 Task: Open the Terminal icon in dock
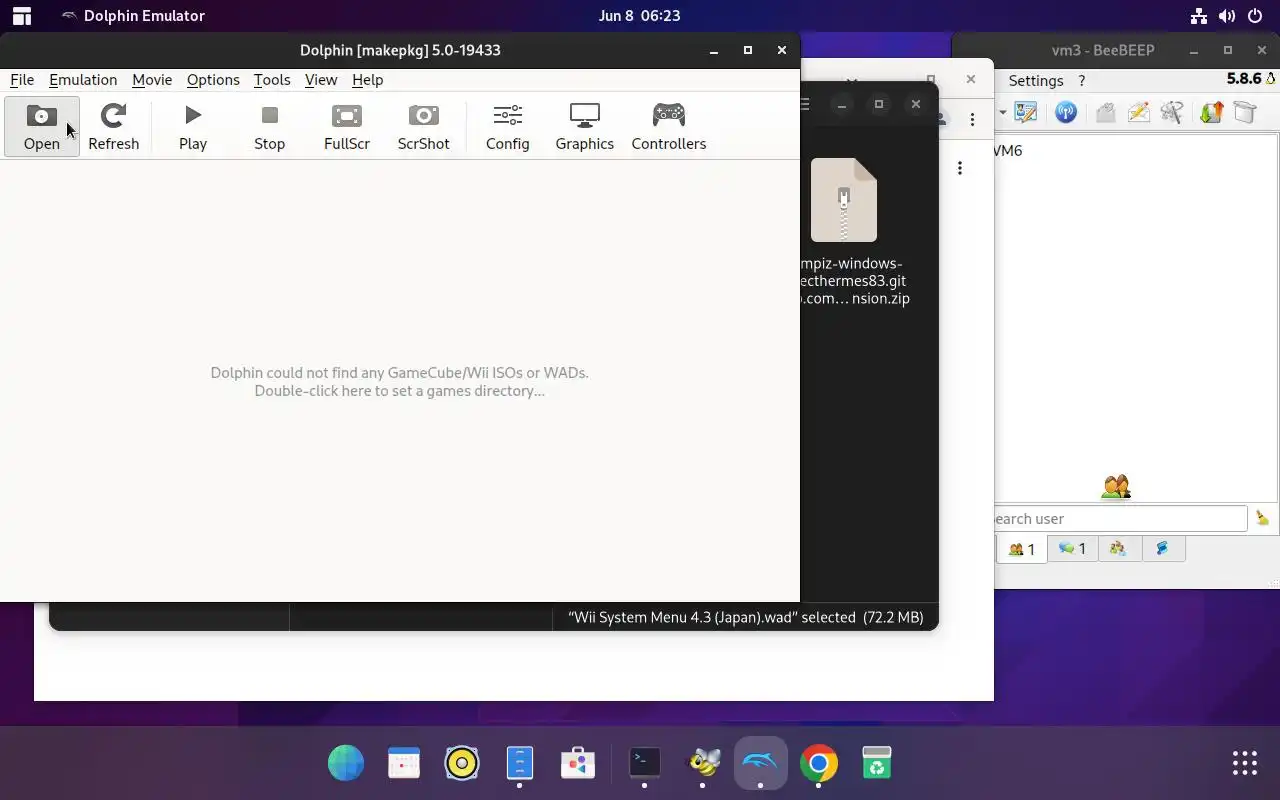pos(644,763)
